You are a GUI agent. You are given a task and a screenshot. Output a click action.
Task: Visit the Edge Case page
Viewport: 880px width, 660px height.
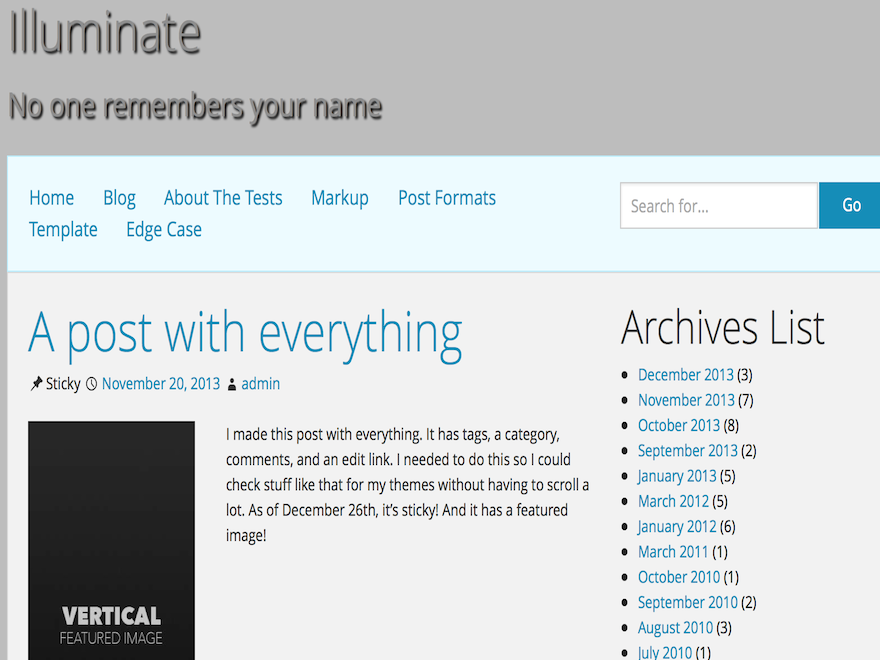tap(163, 229)
